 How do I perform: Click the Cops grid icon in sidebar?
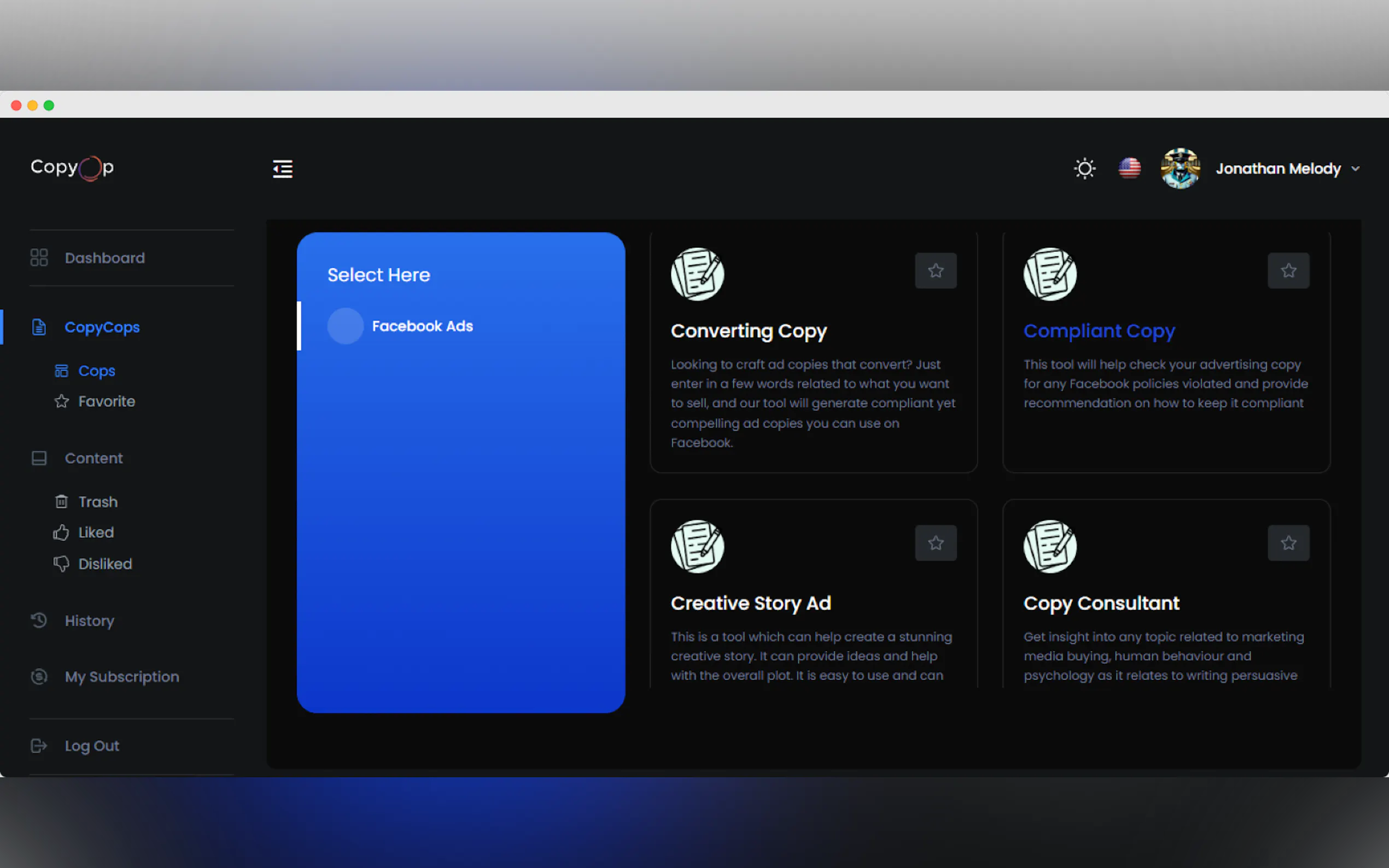(61, 370)
